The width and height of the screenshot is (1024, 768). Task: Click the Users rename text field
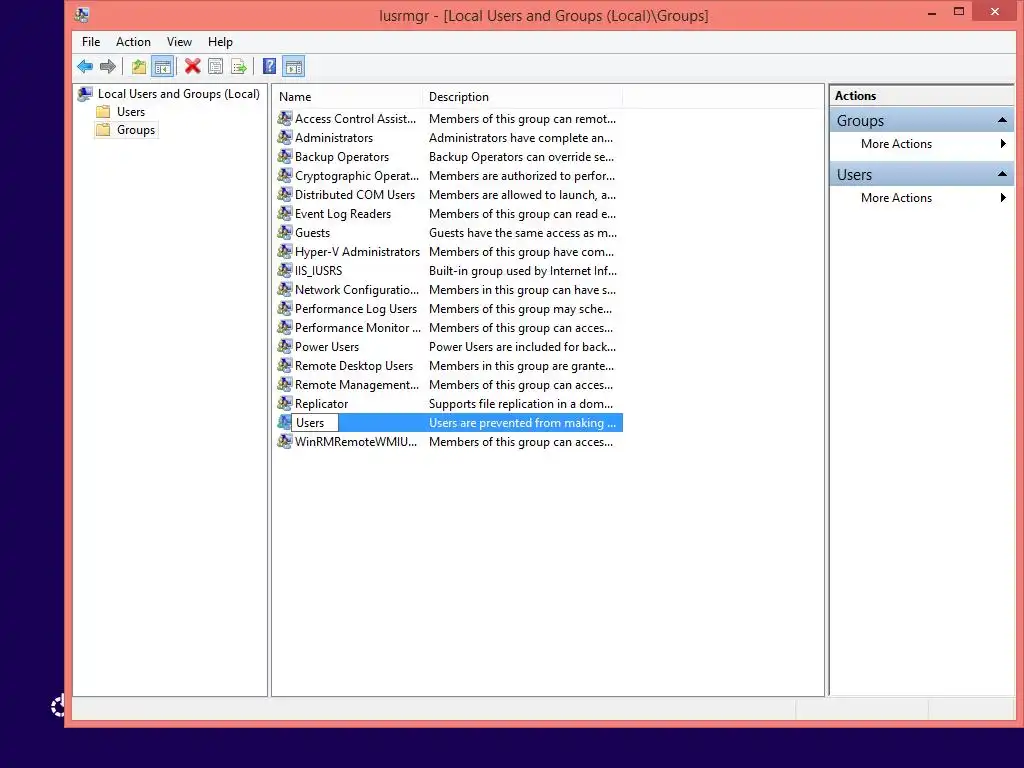[315, 423]
